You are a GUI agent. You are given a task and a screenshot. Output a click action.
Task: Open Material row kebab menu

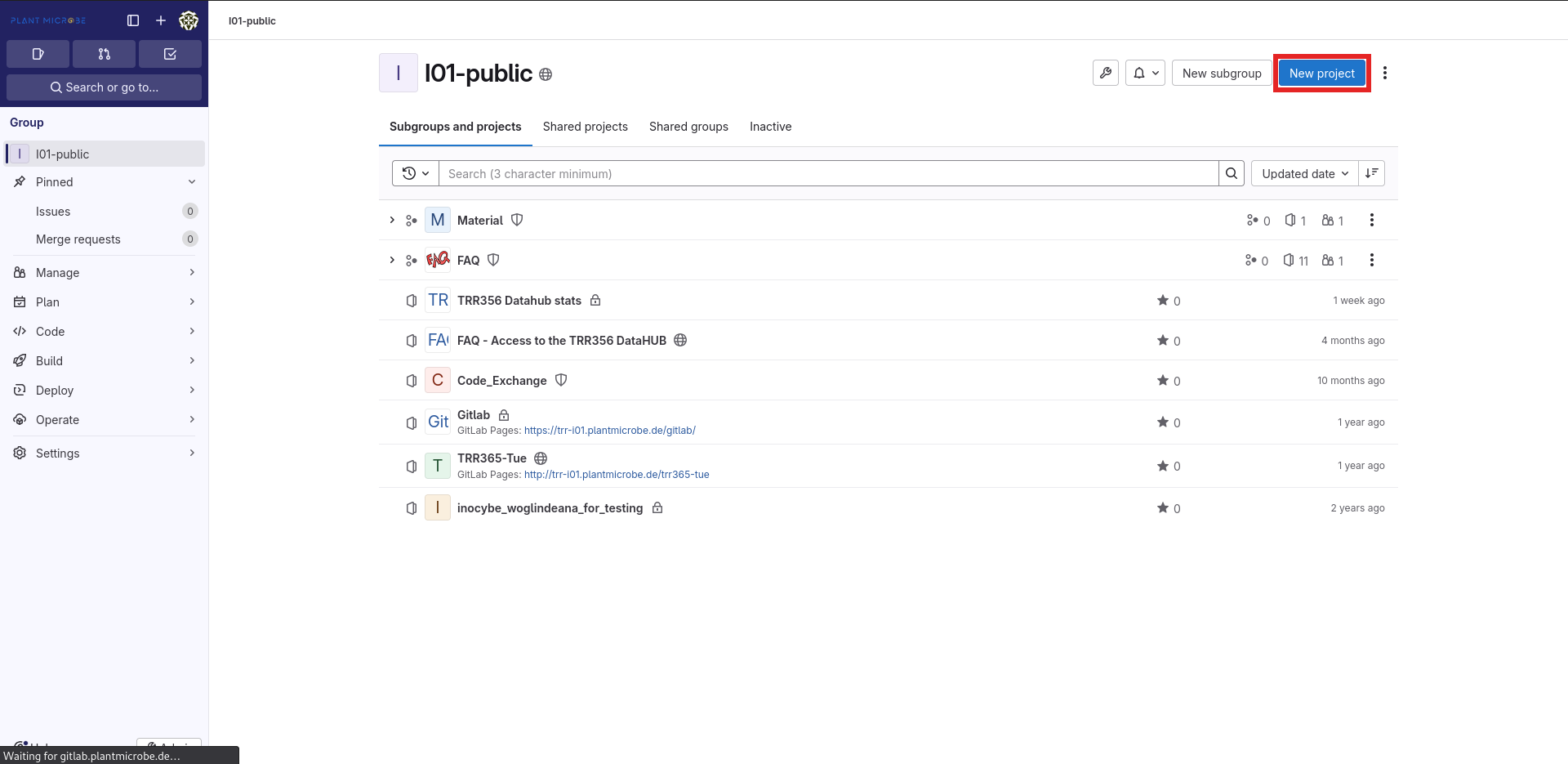(x=1372, y=220)
